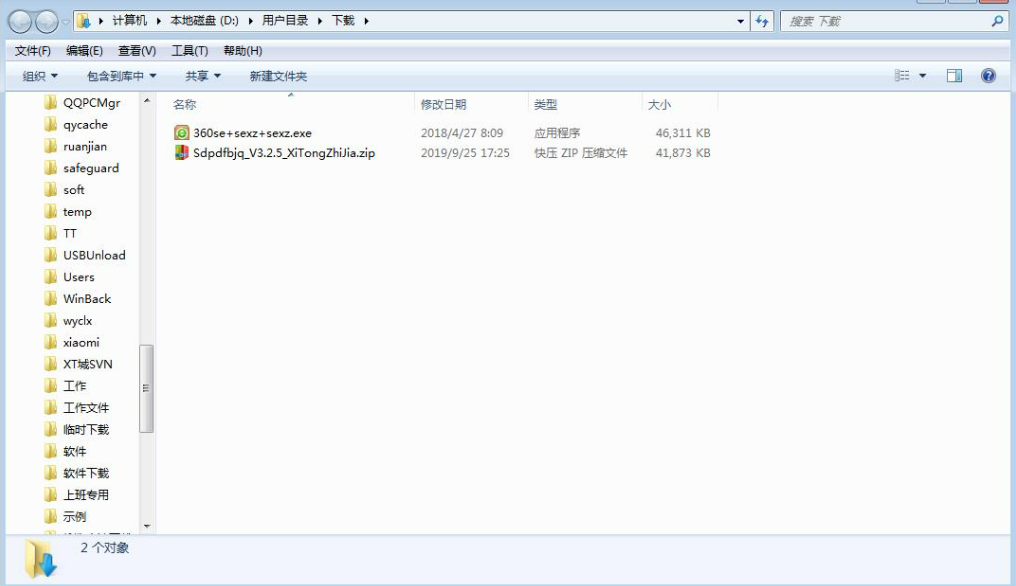This screenshot has height=586, width=1016.
Task: Click the soft folder icon
Action: pyautogui.click(x=51, y=190)
